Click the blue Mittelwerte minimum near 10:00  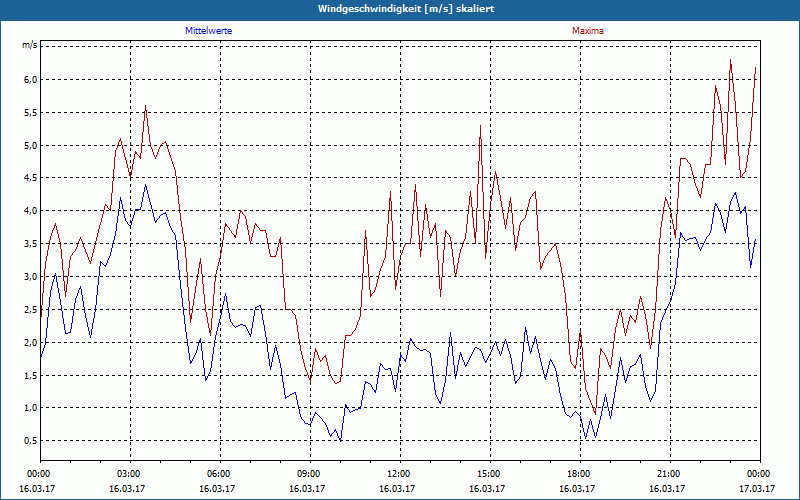pyautogui.click(x=340, y=440)
